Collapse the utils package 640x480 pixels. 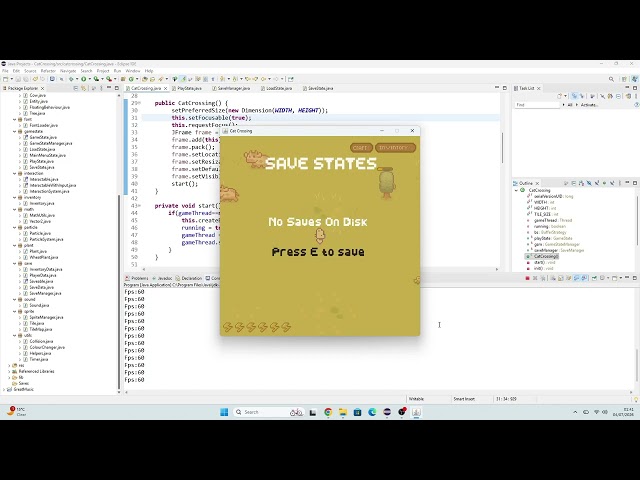click(x=15, y=335)
